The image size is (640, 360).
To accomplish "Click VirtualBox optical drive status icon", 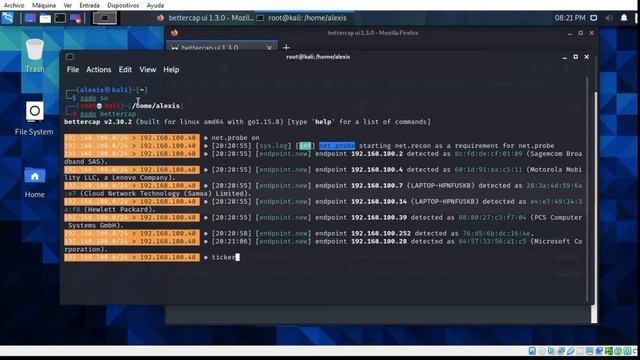I will pyautogui.click(x=542, y=351).
